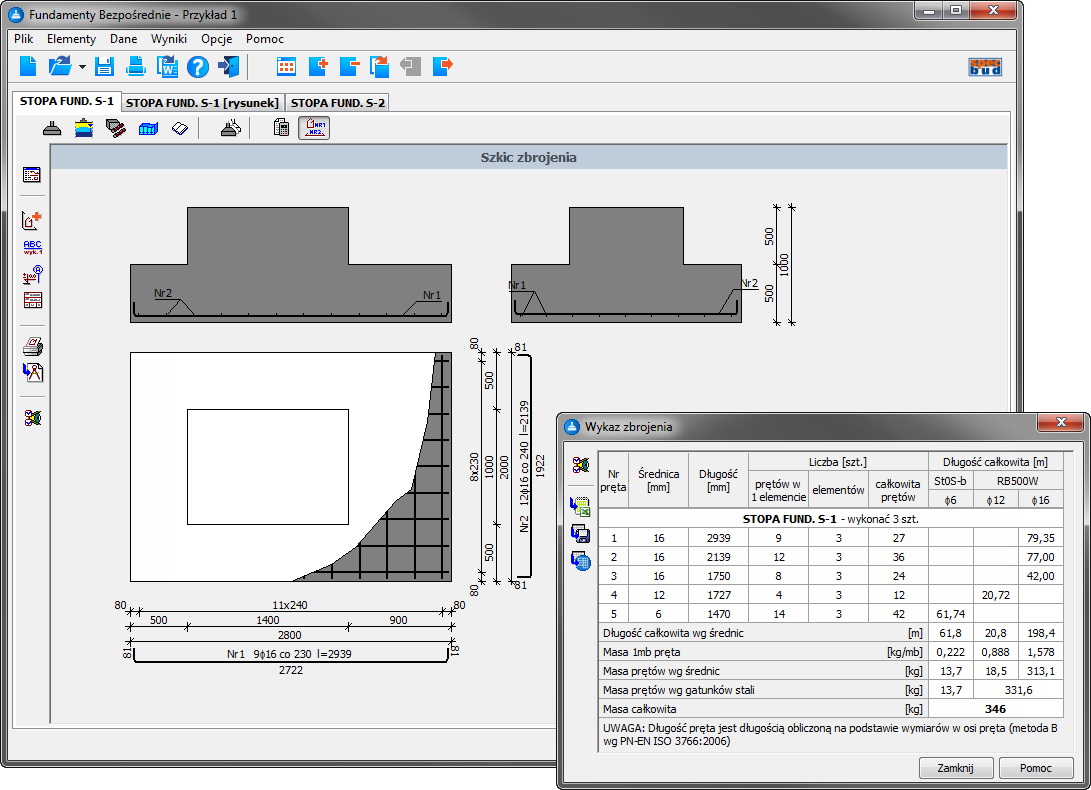Open the Wyniki menu

[169, 39]
